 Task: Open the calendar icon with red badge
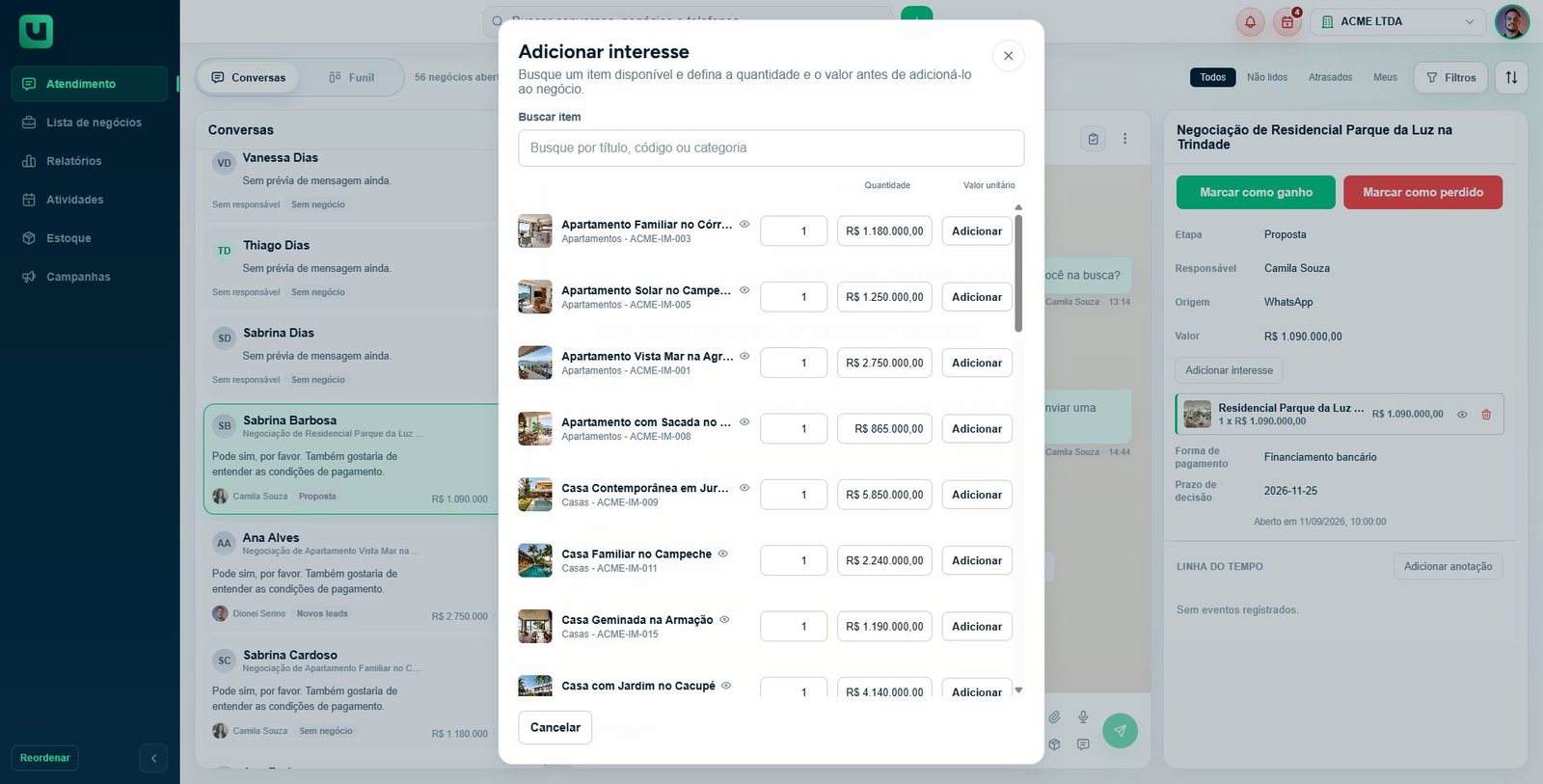click(1286, 22)
